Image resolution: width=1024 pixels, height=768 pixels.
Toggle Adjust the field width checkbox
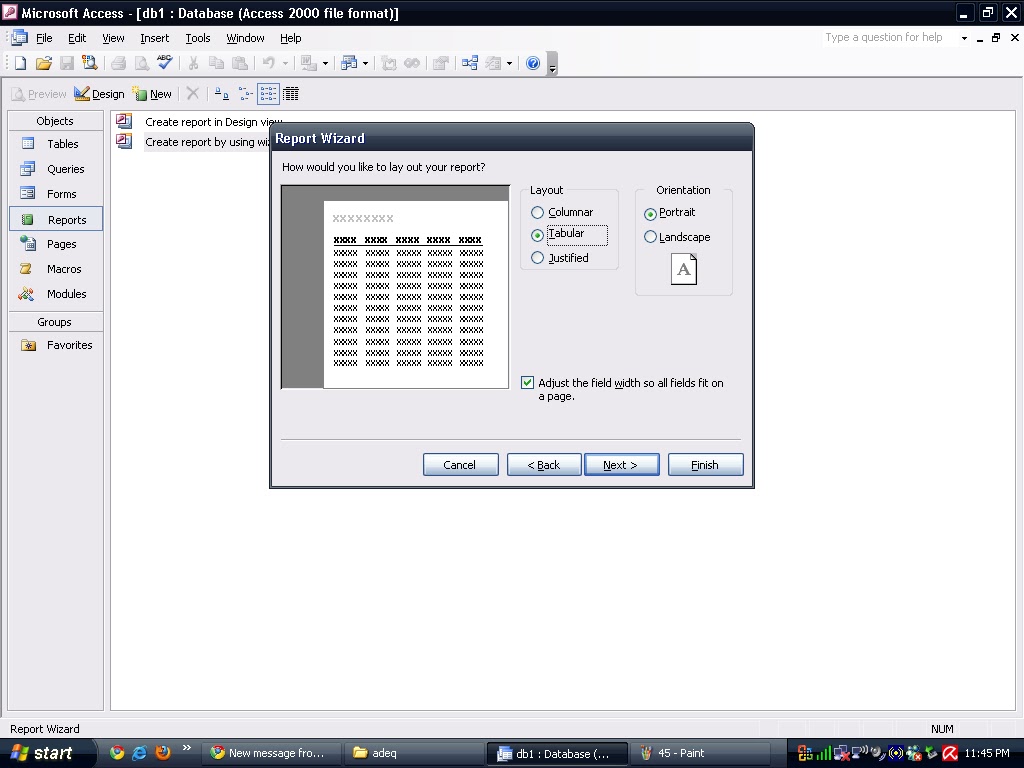point(528,383)
